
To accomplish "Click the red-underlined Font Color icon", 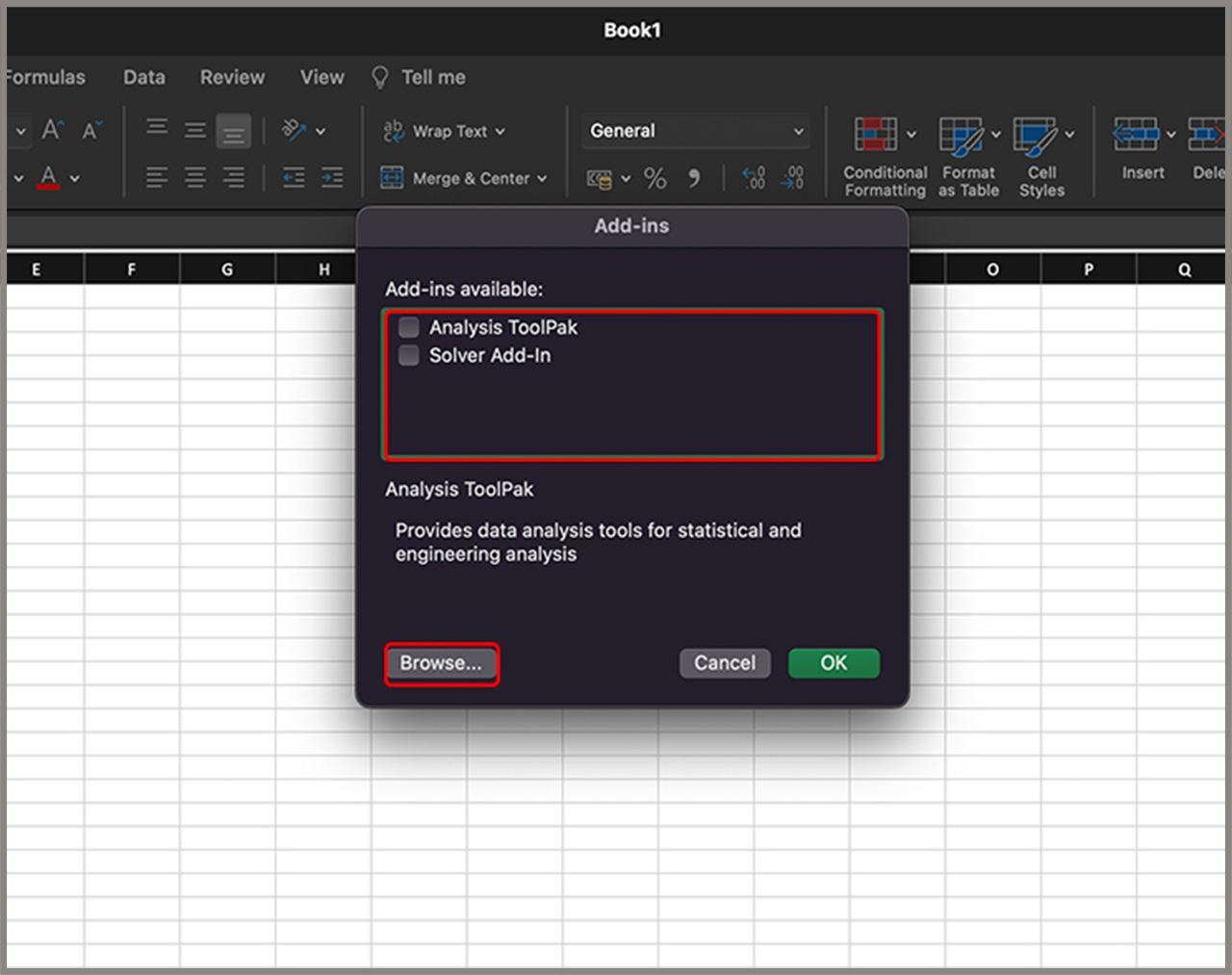I will coord(49,177).
